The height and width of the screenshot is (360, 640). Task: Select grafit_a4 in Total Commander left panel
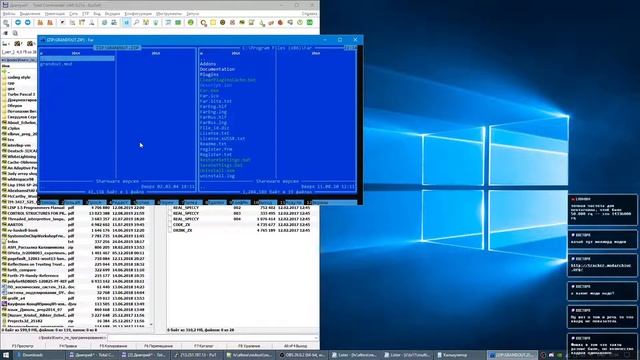click(x=73, y=298)
